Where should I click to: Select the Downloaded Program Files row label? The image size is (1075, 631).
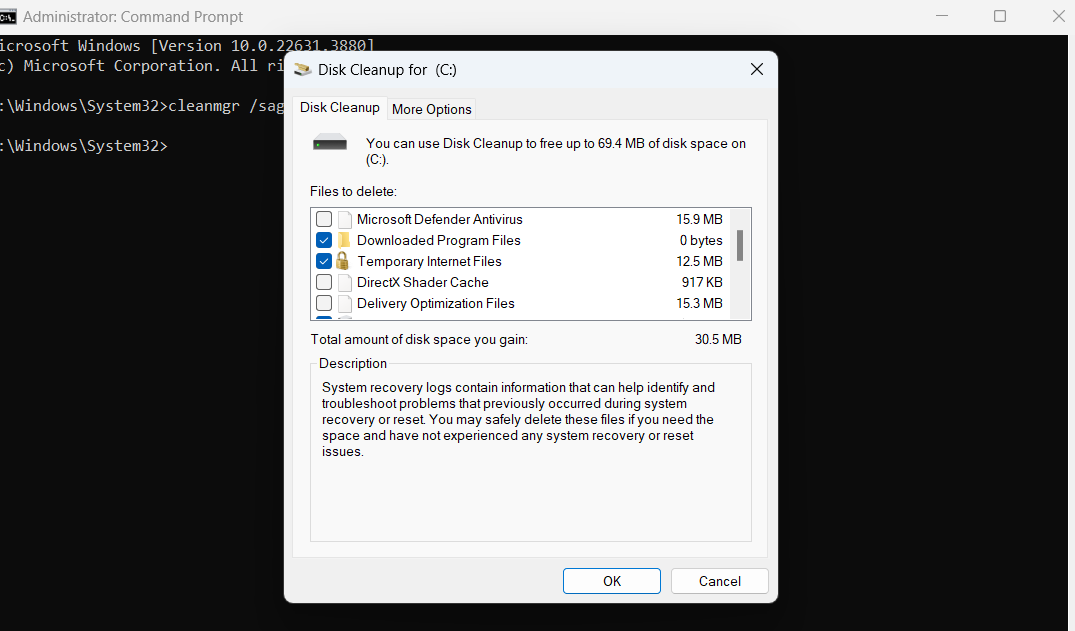tap(439, 240)
